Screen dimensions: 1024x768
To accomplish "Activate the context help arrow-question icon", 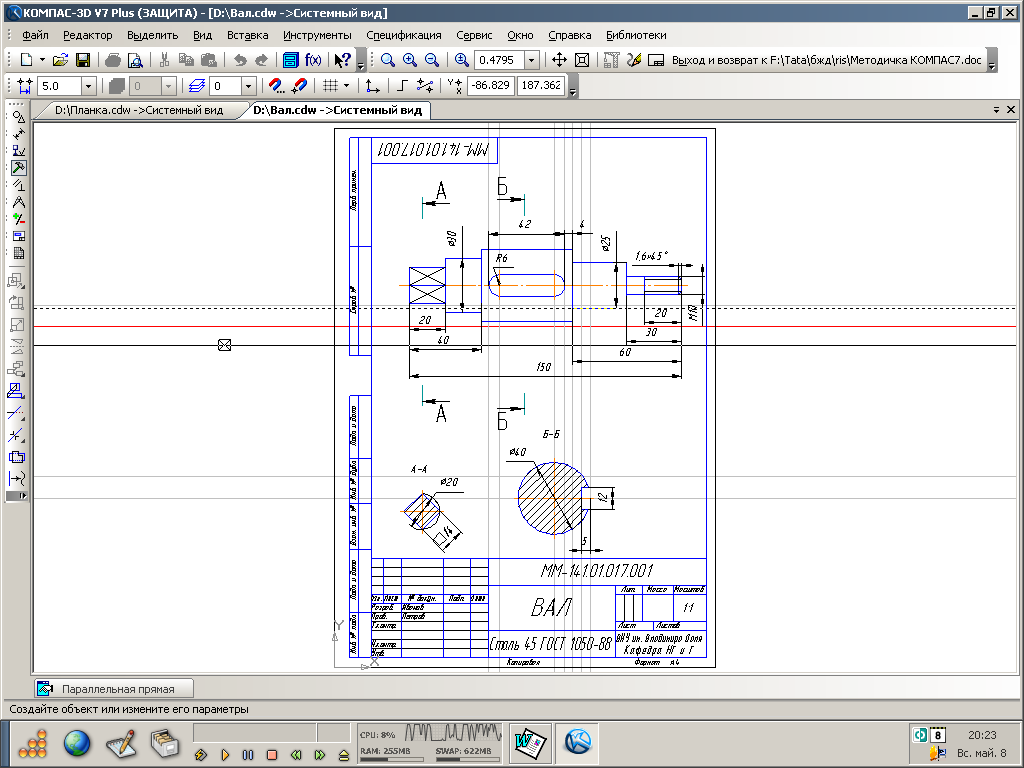I will click(x=342, y=60).
